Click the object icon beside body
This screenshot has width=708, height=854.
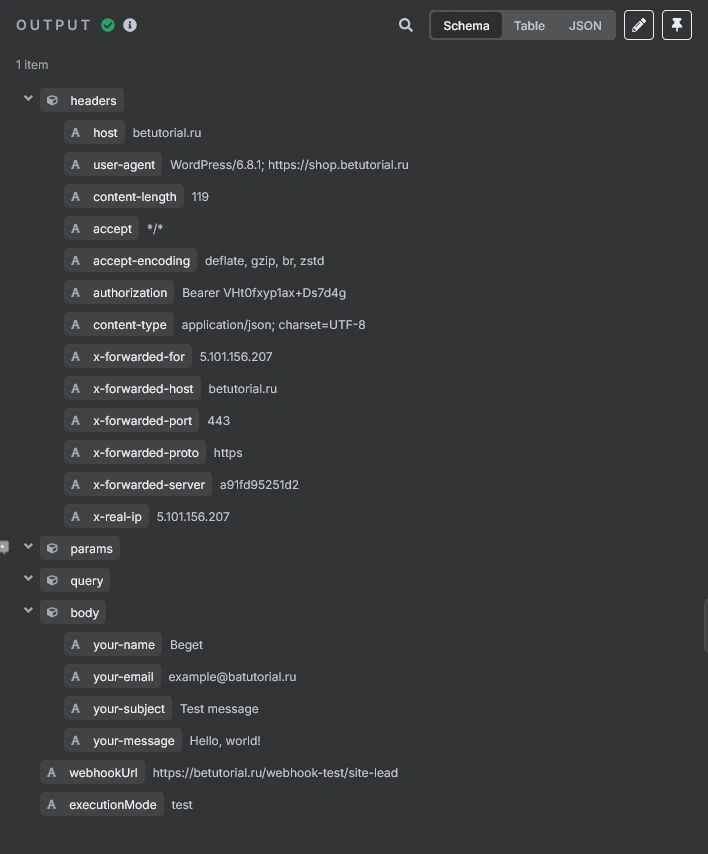click(x=52, y=612)
